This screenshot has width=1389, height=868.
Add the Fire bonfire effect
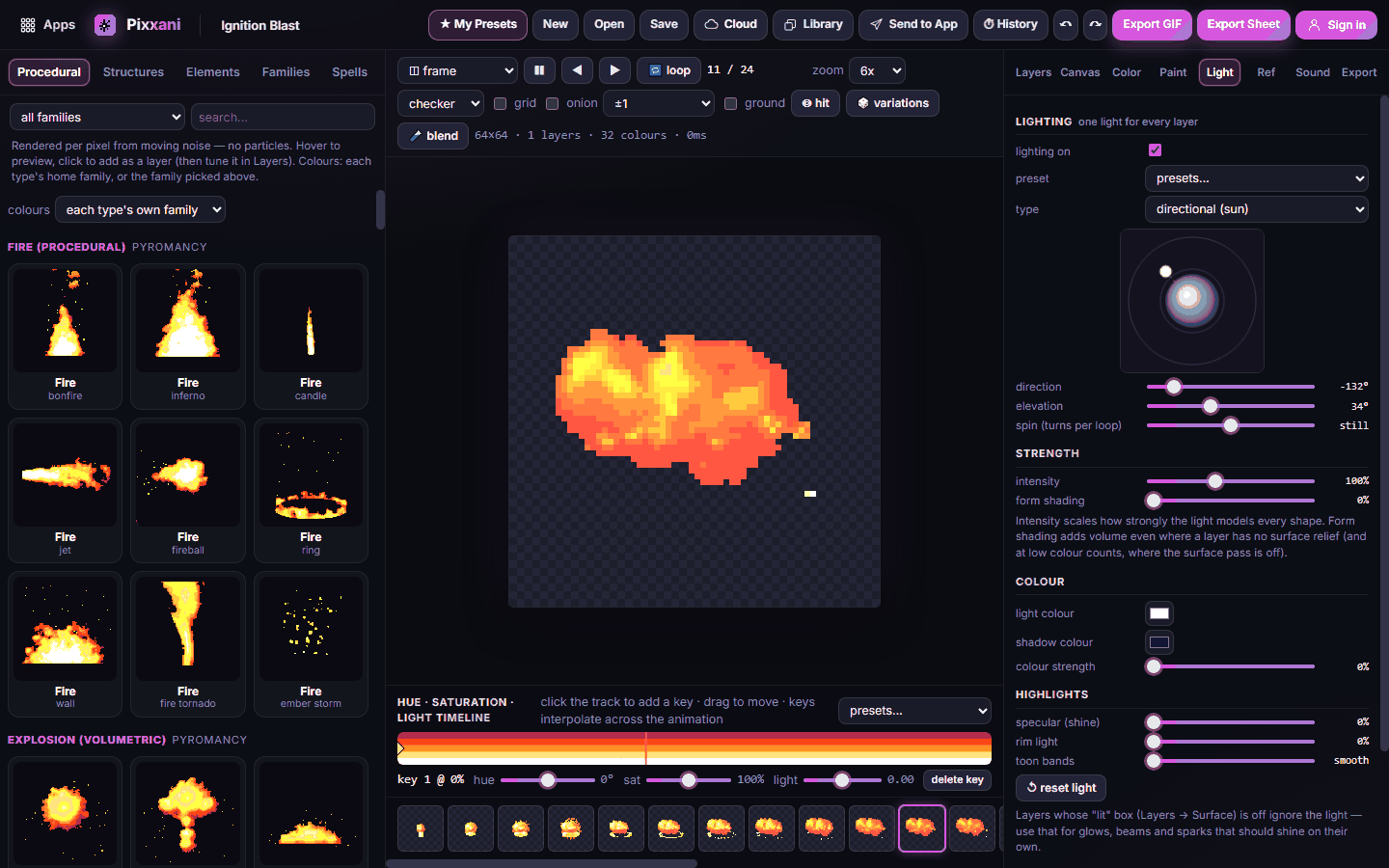[x=66, y=337]
